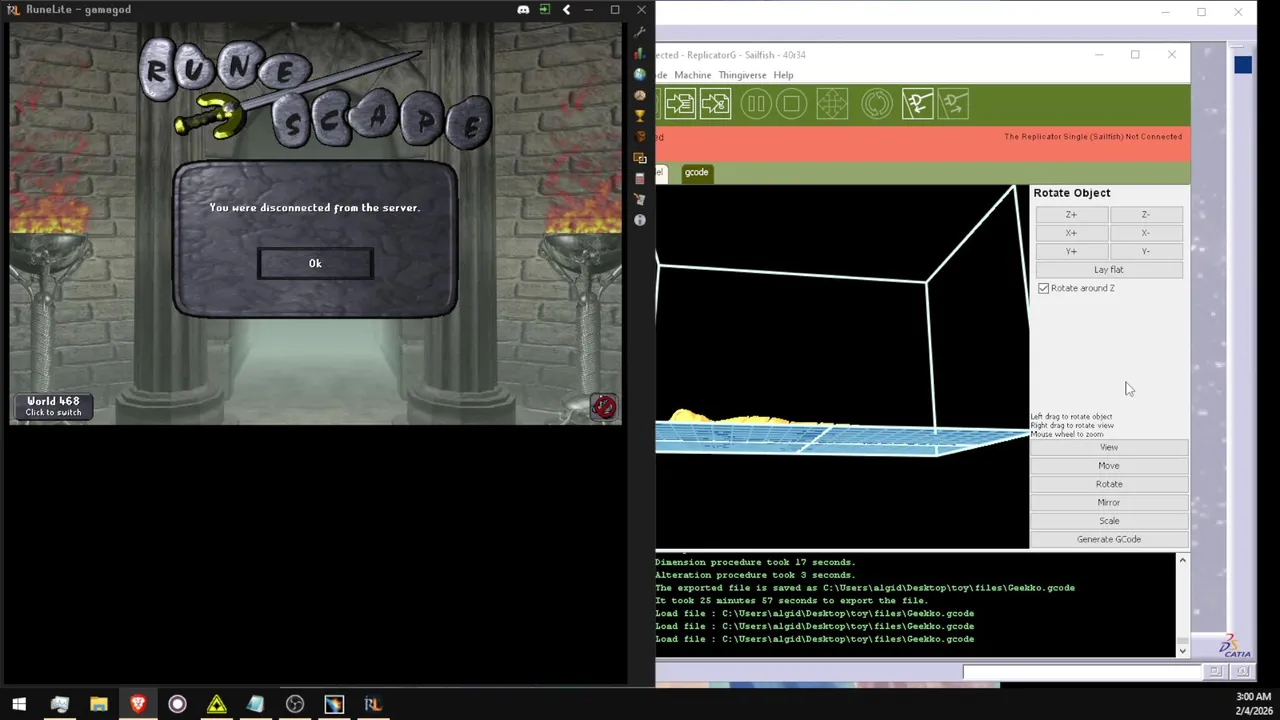Open the calculator icon in RuneLite sidebar

640,179
